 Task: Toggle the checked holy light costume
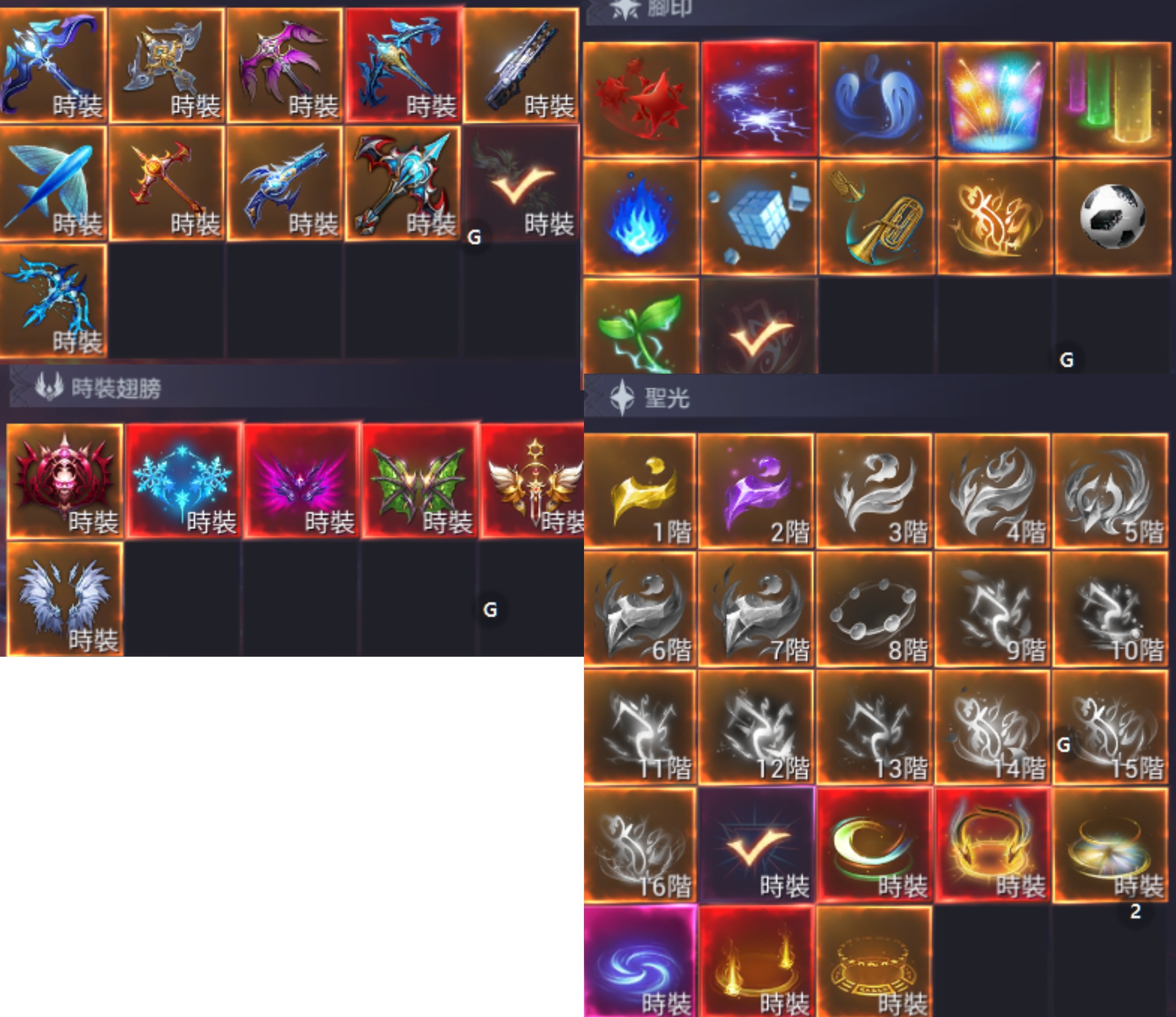757,845
